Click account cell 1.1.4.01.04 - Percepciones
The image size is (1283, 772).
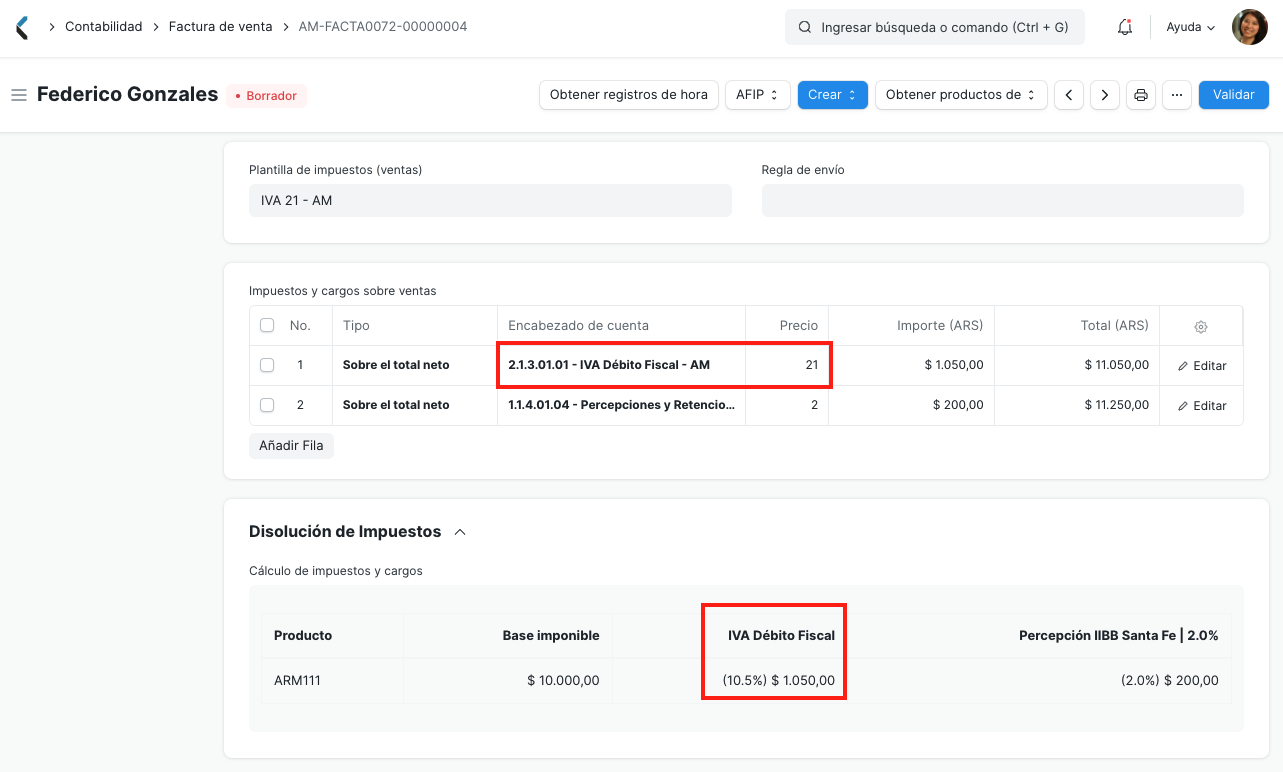[x=621, y=406]
